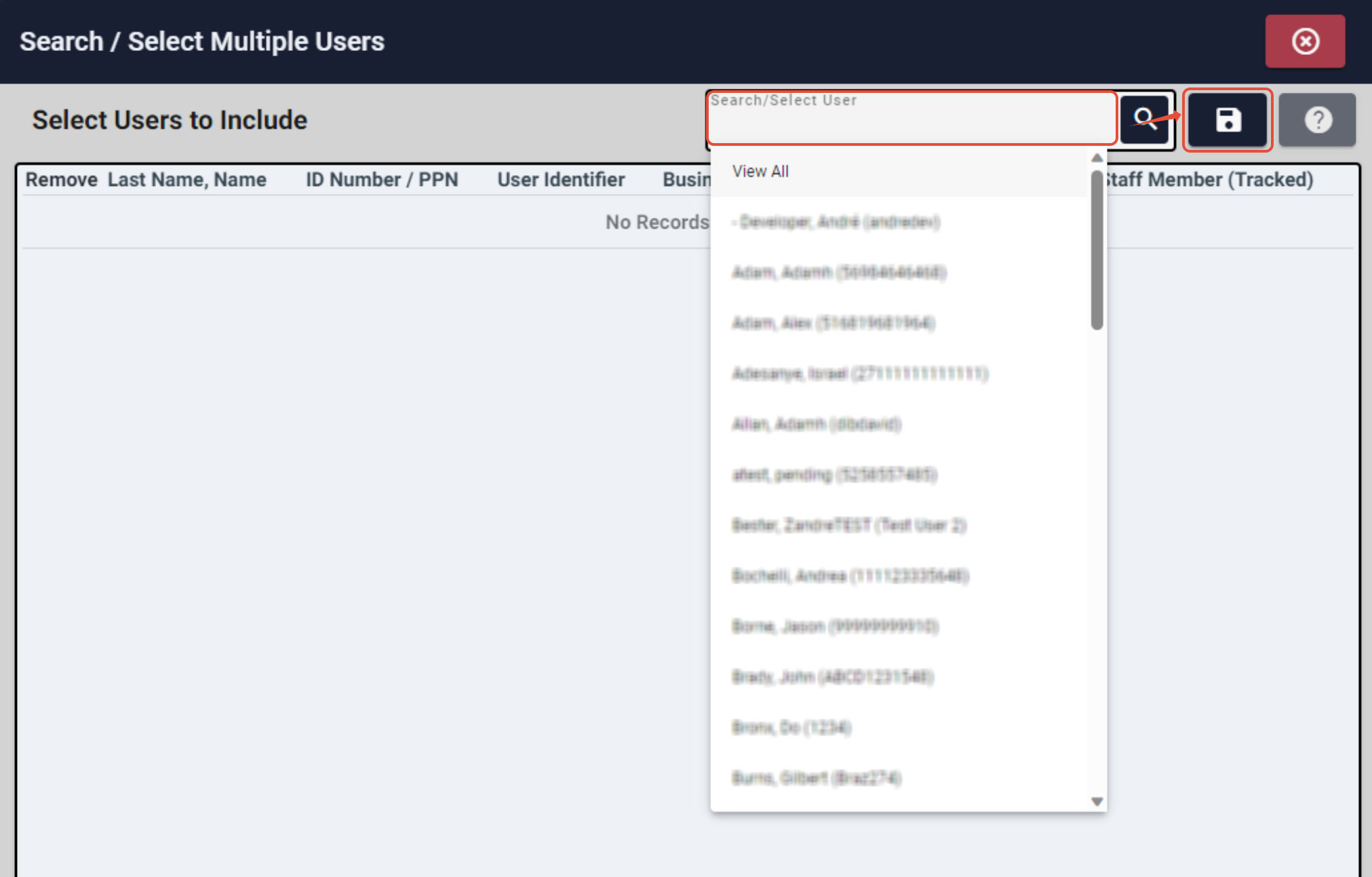The height and width of the screenshot is (877, 1372).
Task: Click the User Identifier column header
Action: click(561, 180)
